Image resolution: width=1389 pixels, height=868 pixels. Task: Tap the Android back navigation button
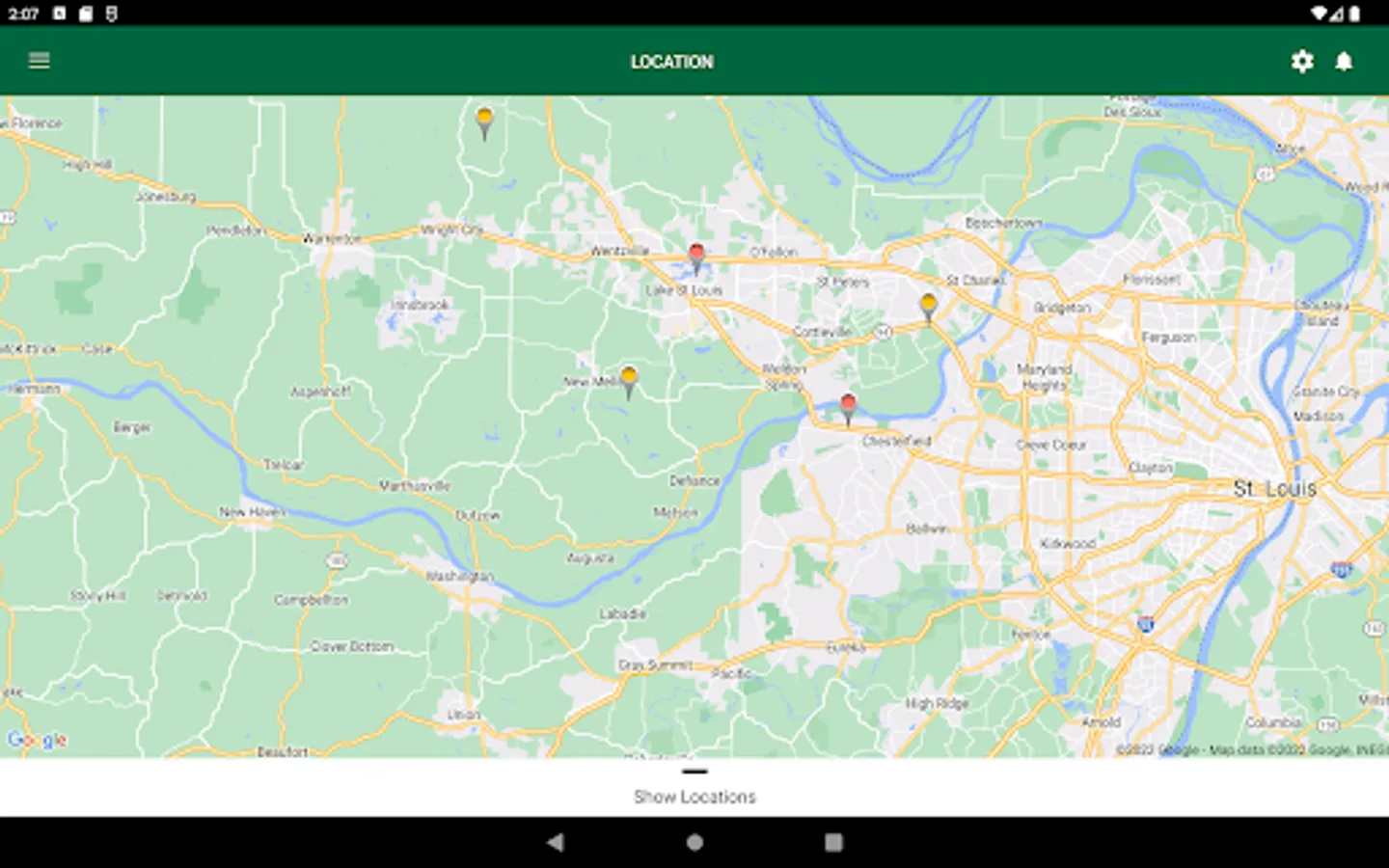555,842
